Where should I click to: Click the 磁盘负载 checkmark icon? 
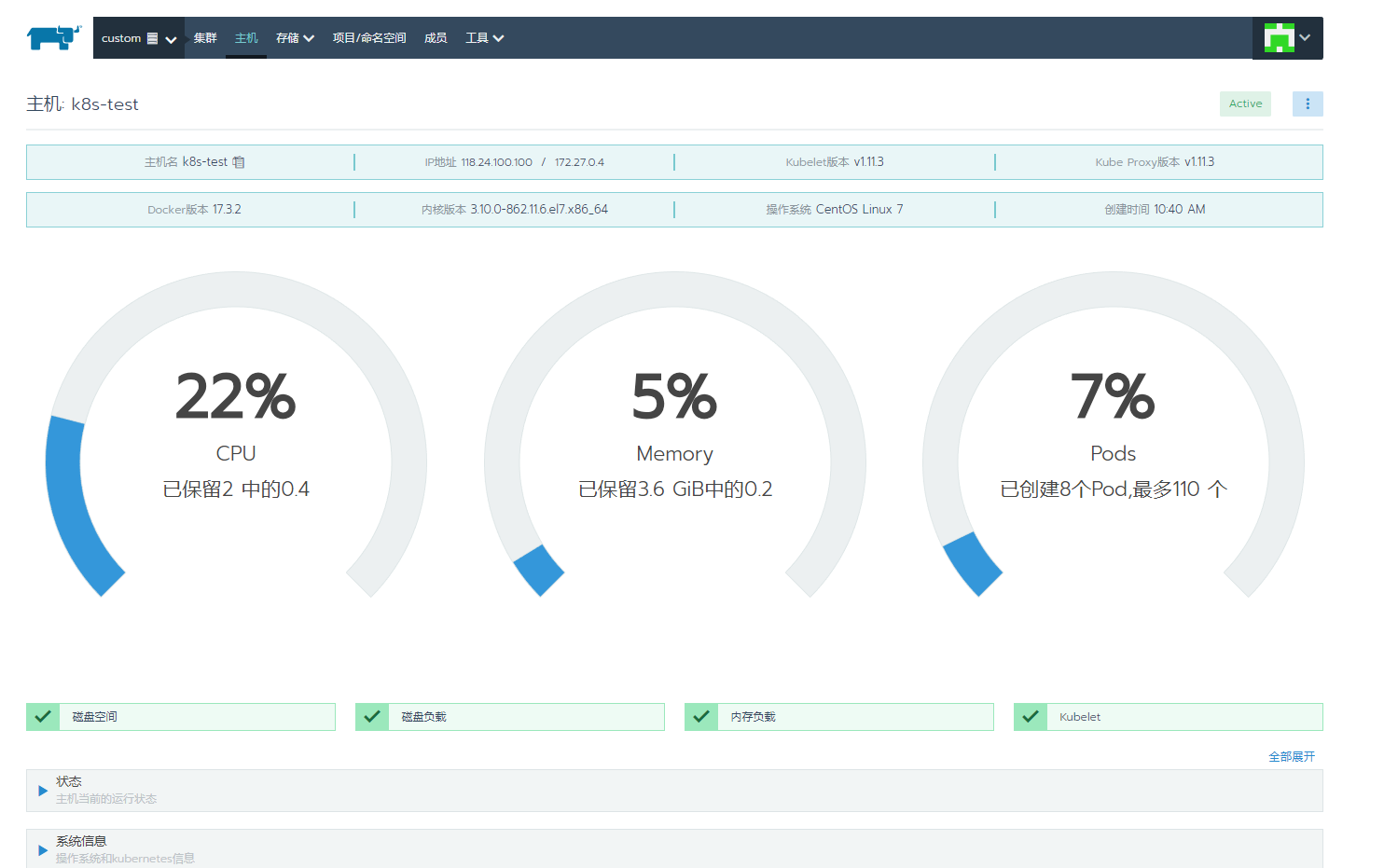click(372, 717)
